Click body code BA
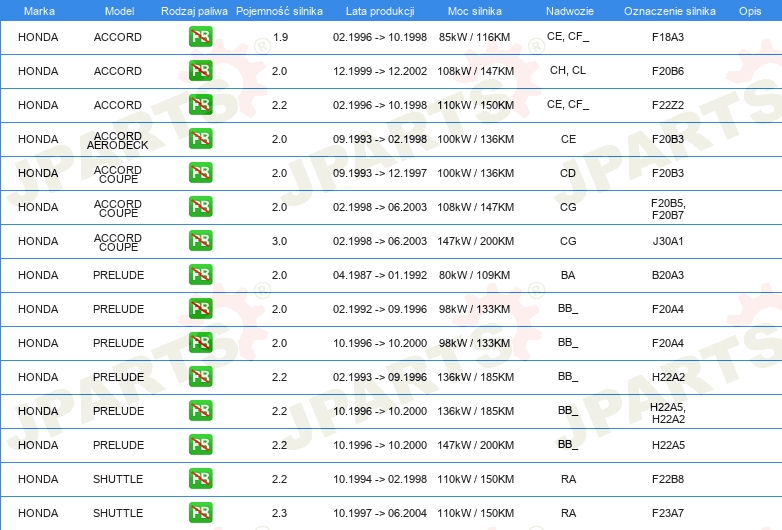782x530 pixels. [x=568, y=275]
